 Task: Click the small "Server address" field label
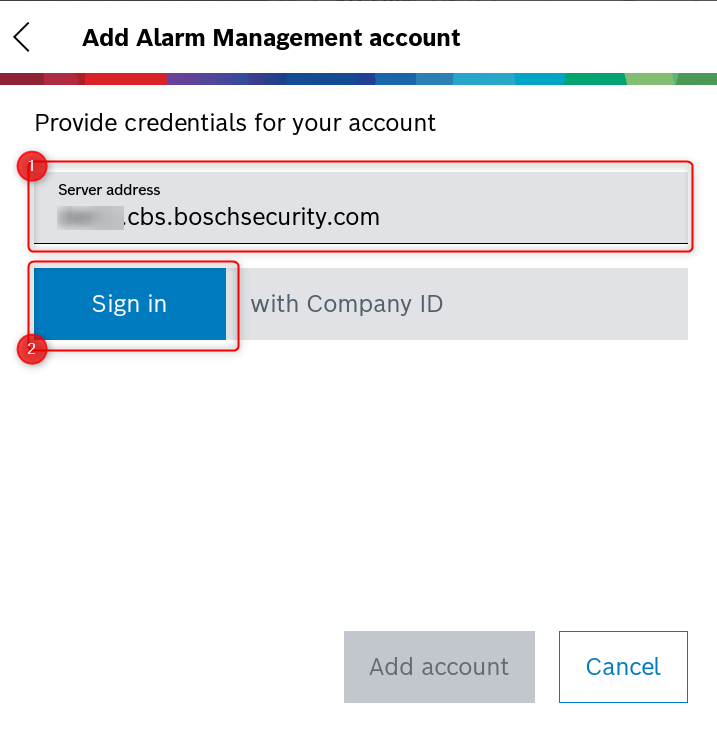(x=109, y=189)
